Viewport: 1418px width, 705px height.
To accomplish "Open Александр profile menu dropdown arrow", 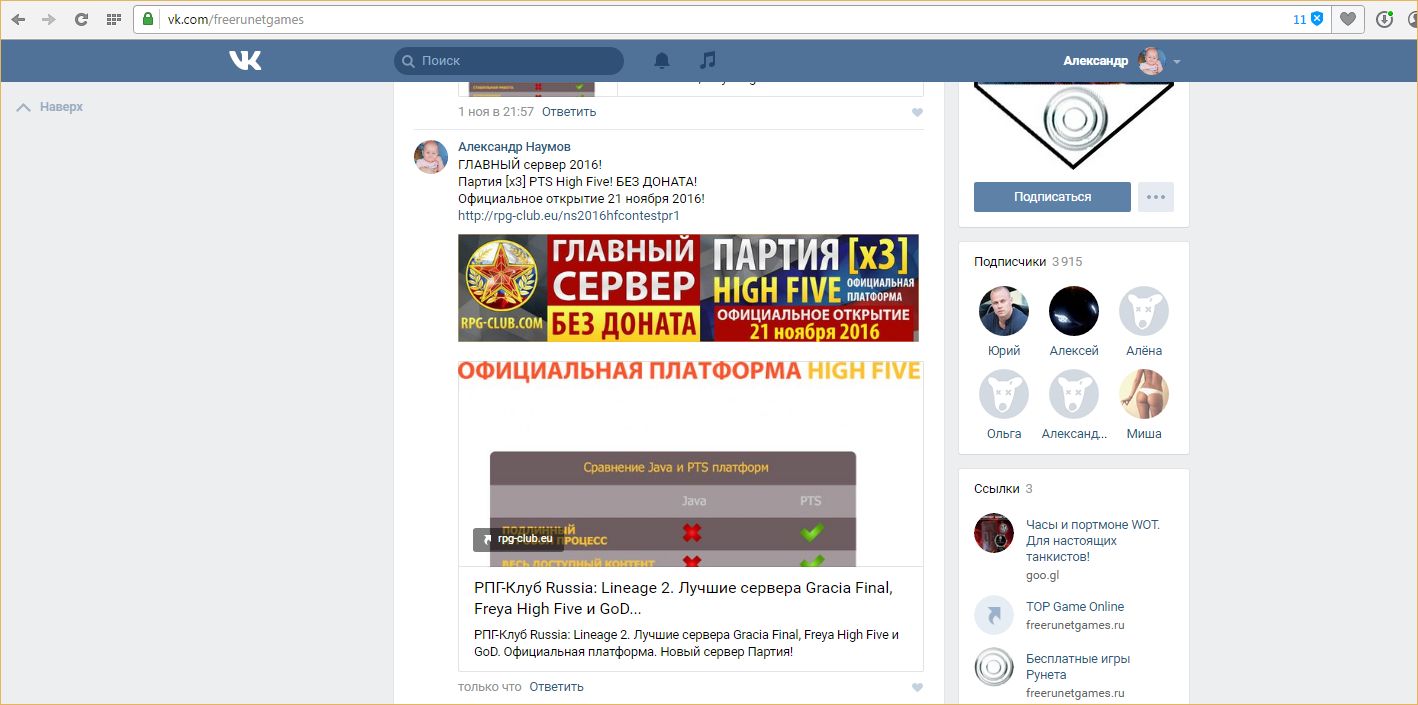I will 1177,62.
